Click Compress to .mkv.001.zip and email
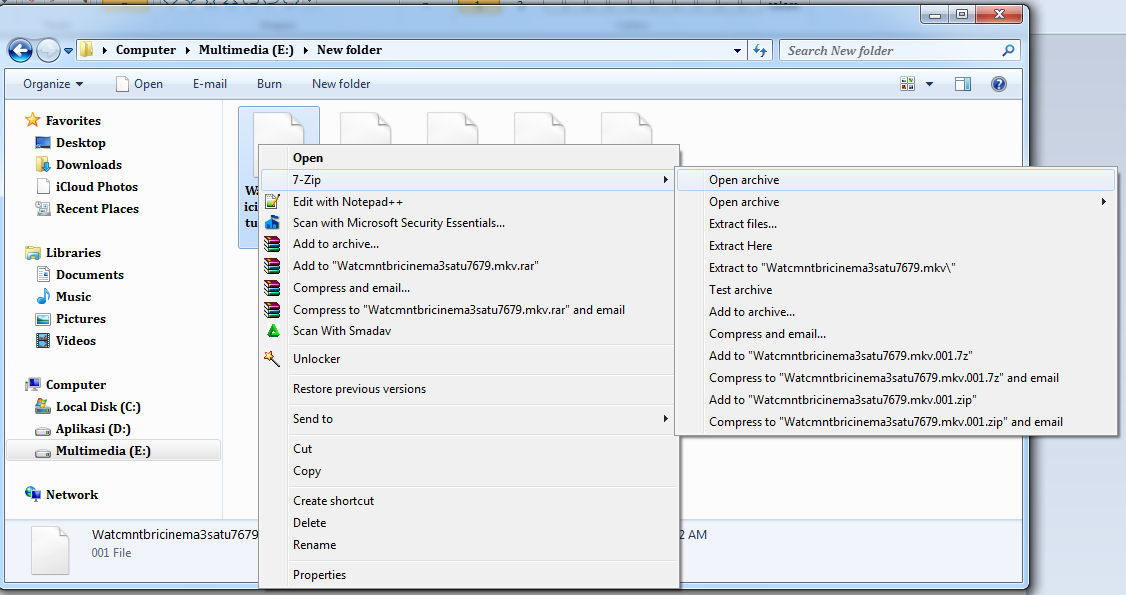Screen dimensions: 1126x595 [896, 422]
